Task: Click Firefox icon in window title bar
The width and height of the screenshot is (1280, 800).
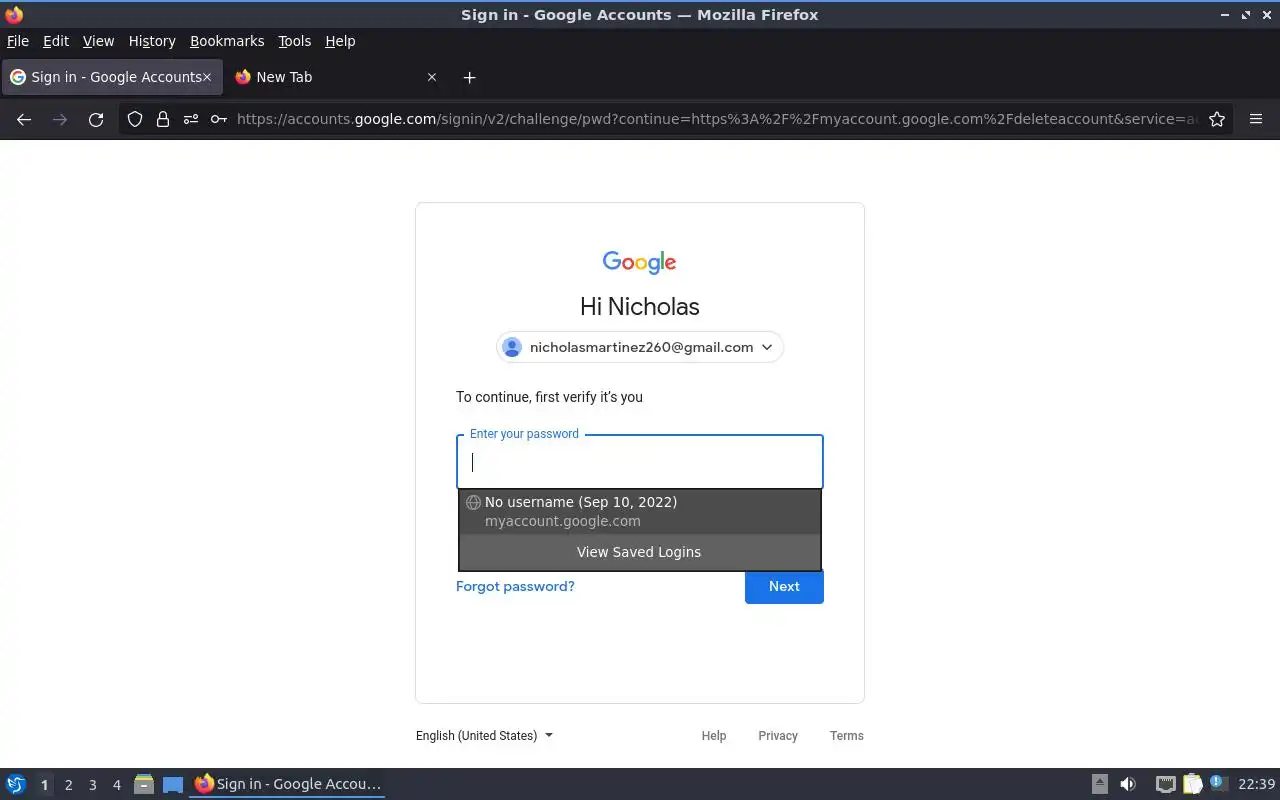Action: (x=14, y=14)
